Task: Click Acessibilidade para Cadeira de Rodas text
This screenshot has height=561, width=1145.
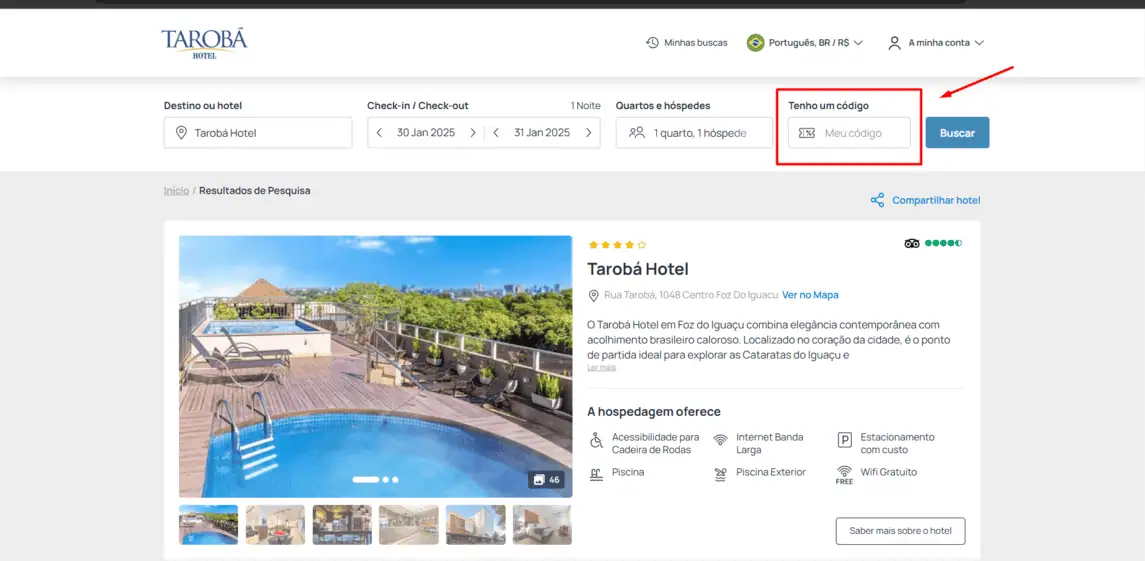Action: [x=656, y=443]
